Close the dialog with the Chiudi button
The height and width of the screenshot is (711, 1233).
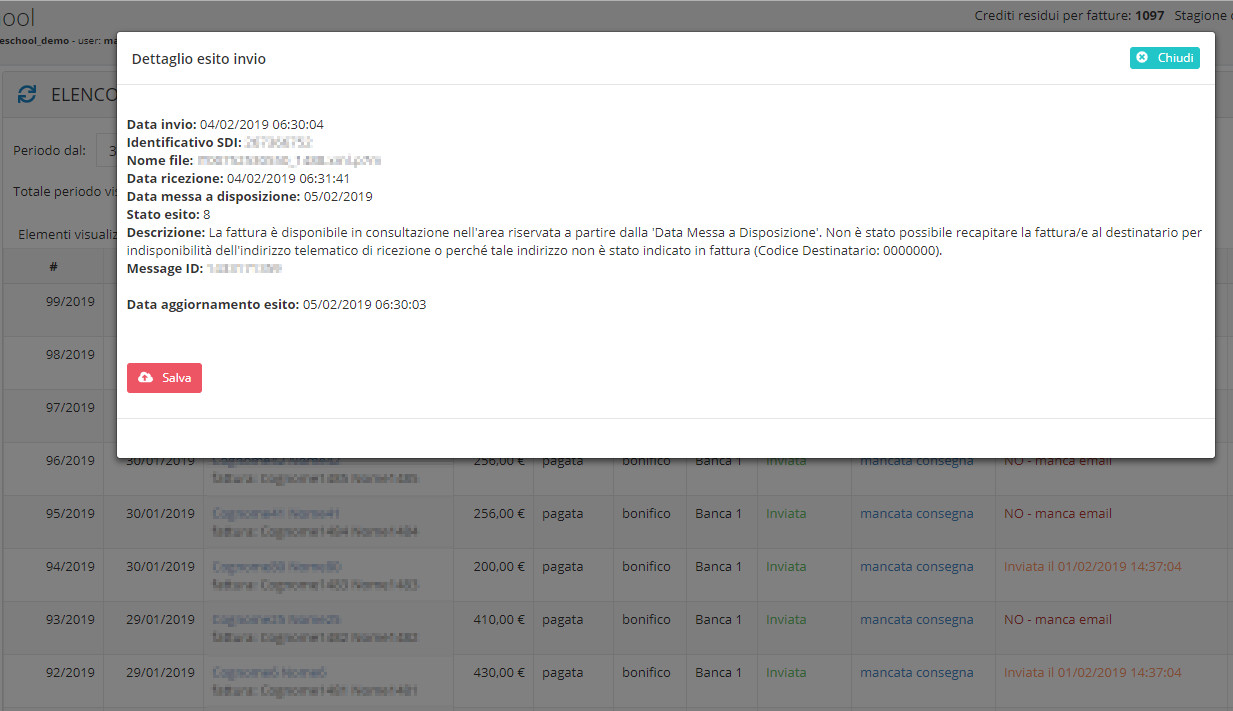point(1164,58)
